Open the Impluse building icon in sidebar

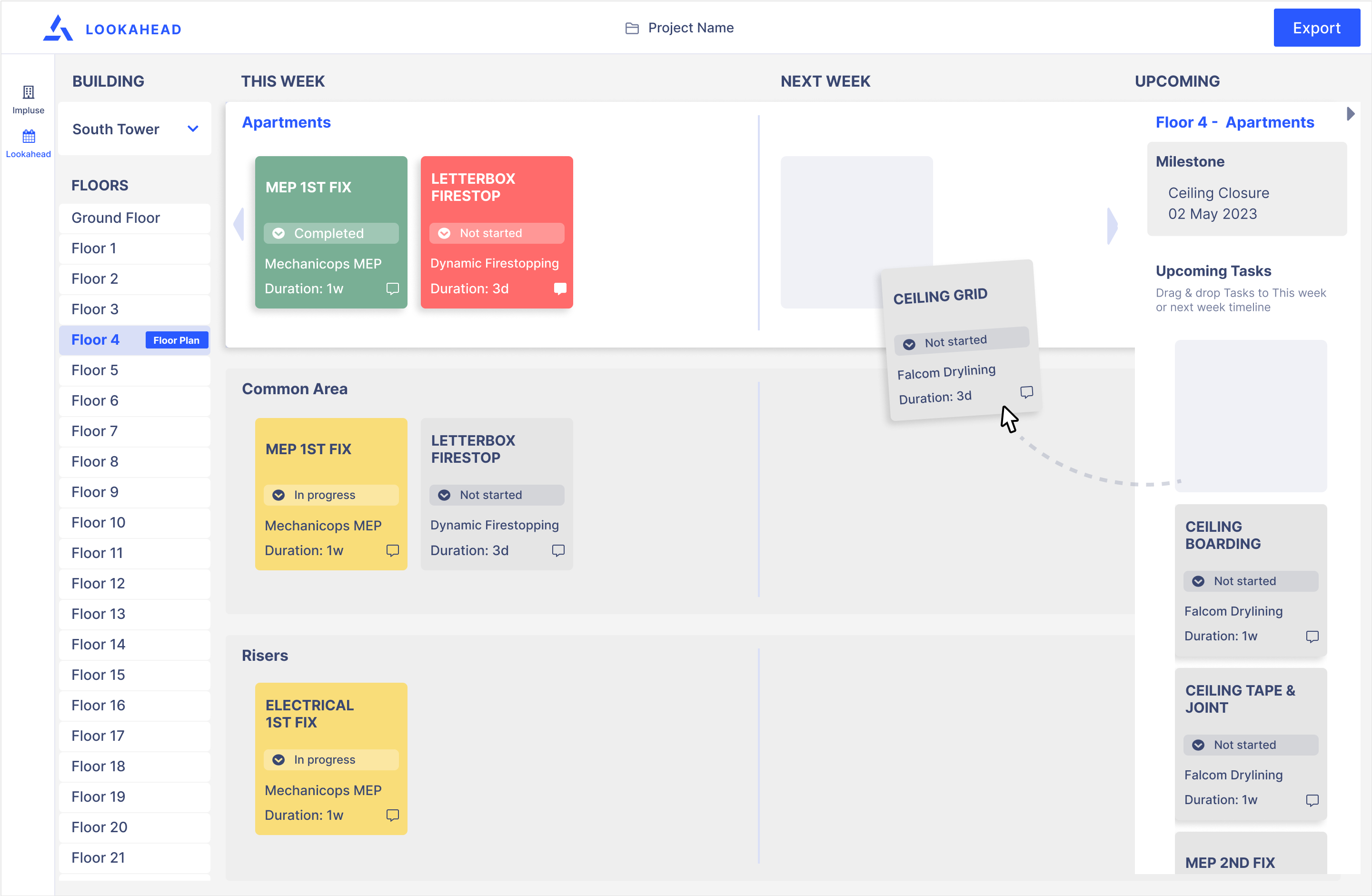click(x=28, y=93)
